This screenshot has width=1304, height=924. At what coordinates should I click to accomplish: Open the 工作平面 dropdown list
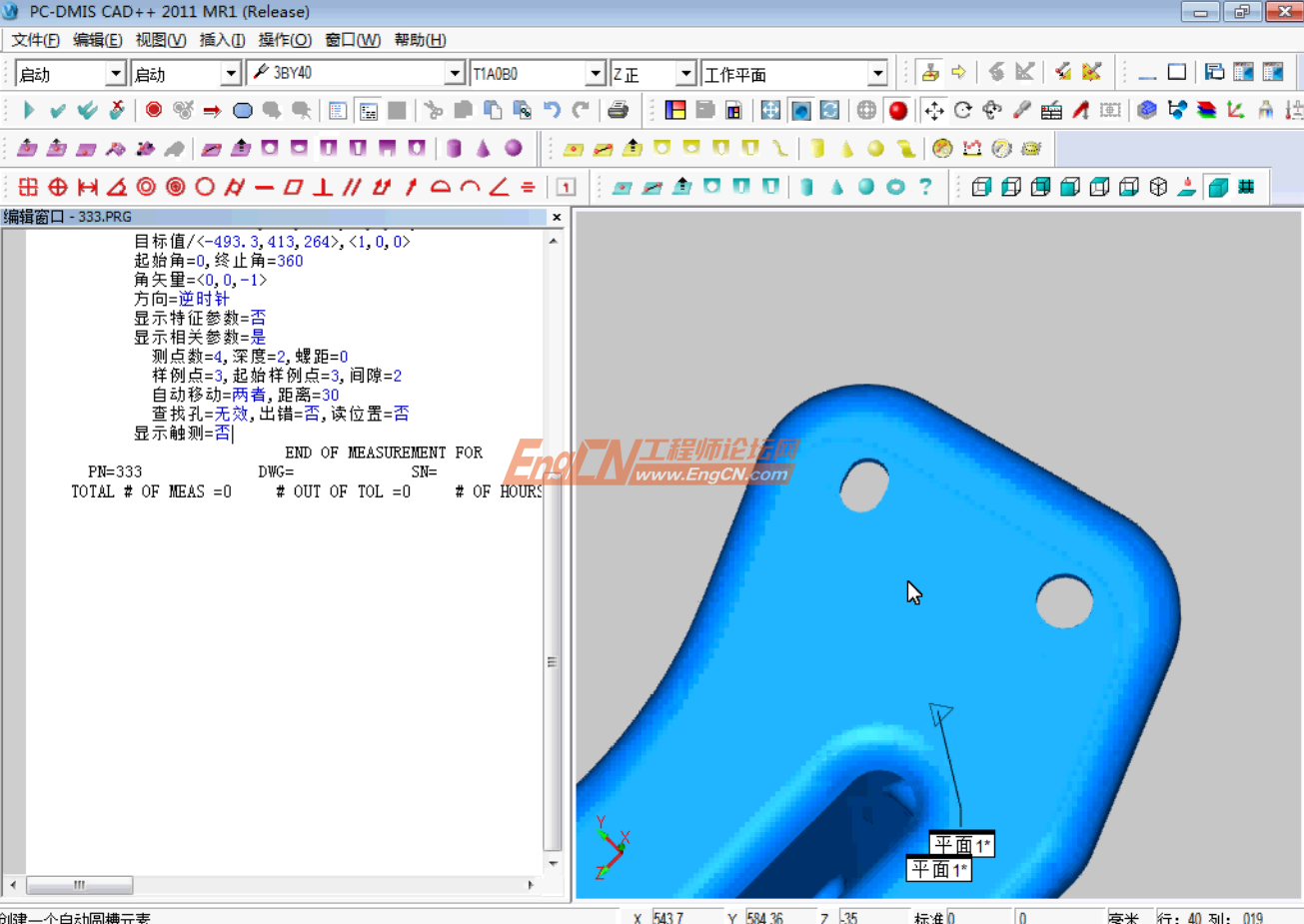(877, 74)
